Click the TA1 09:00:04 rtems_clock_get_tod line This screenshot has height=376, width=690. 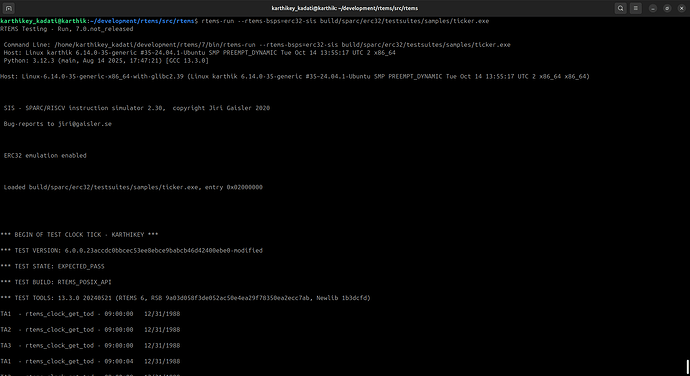click(90, 361)
